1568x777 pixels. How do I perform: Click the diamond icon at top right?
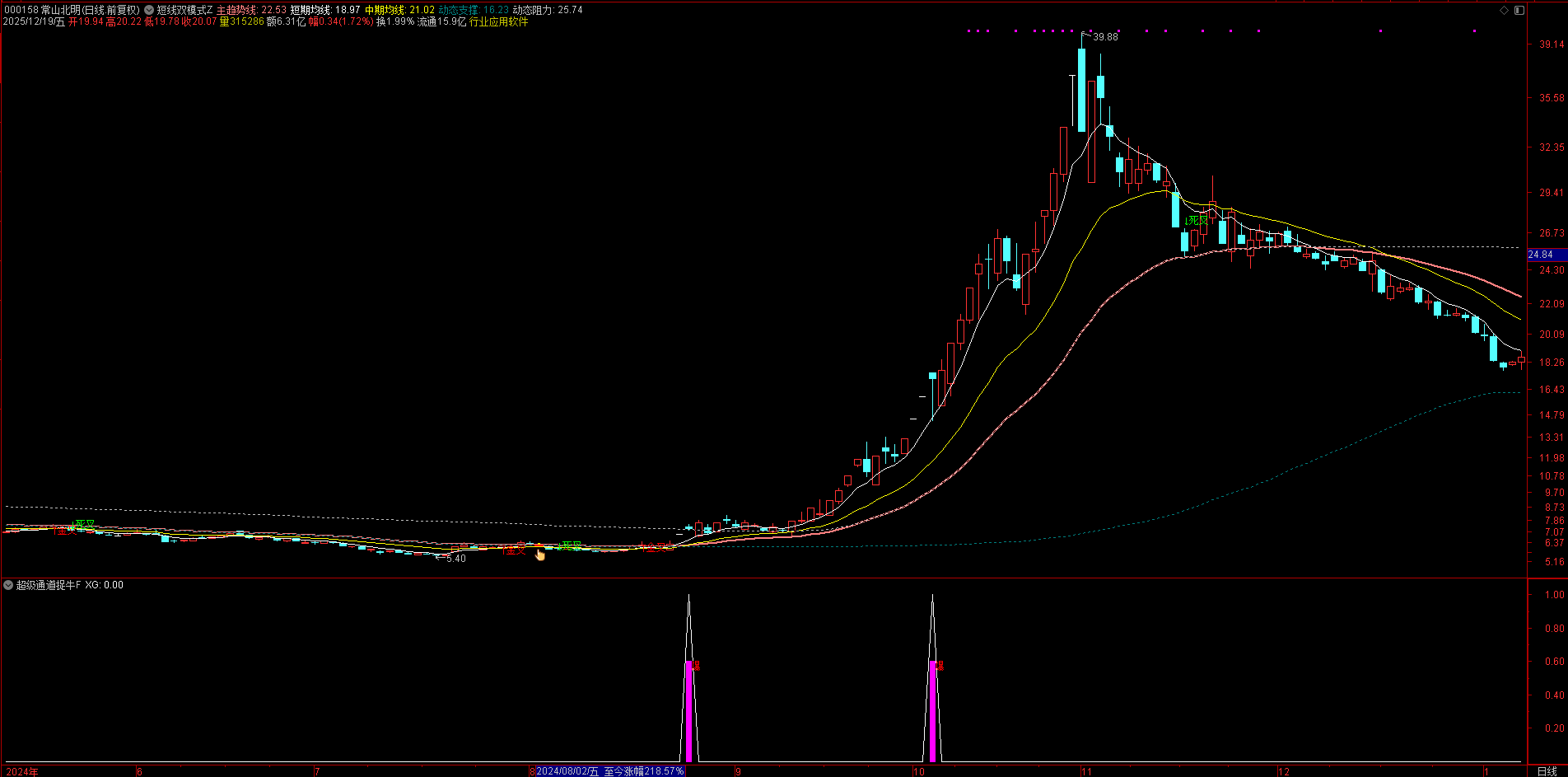click(1504, 10)
